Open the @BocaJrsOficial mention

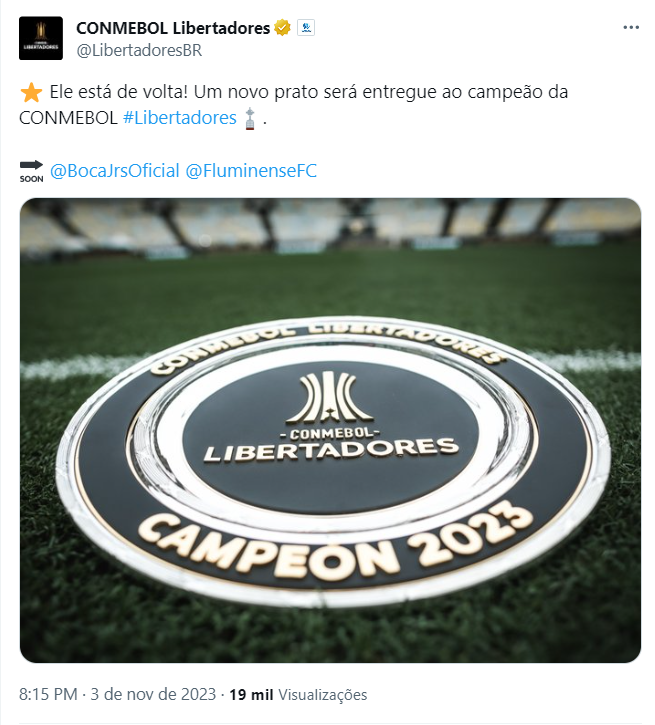pyautogui.click(x=115, y=171)
